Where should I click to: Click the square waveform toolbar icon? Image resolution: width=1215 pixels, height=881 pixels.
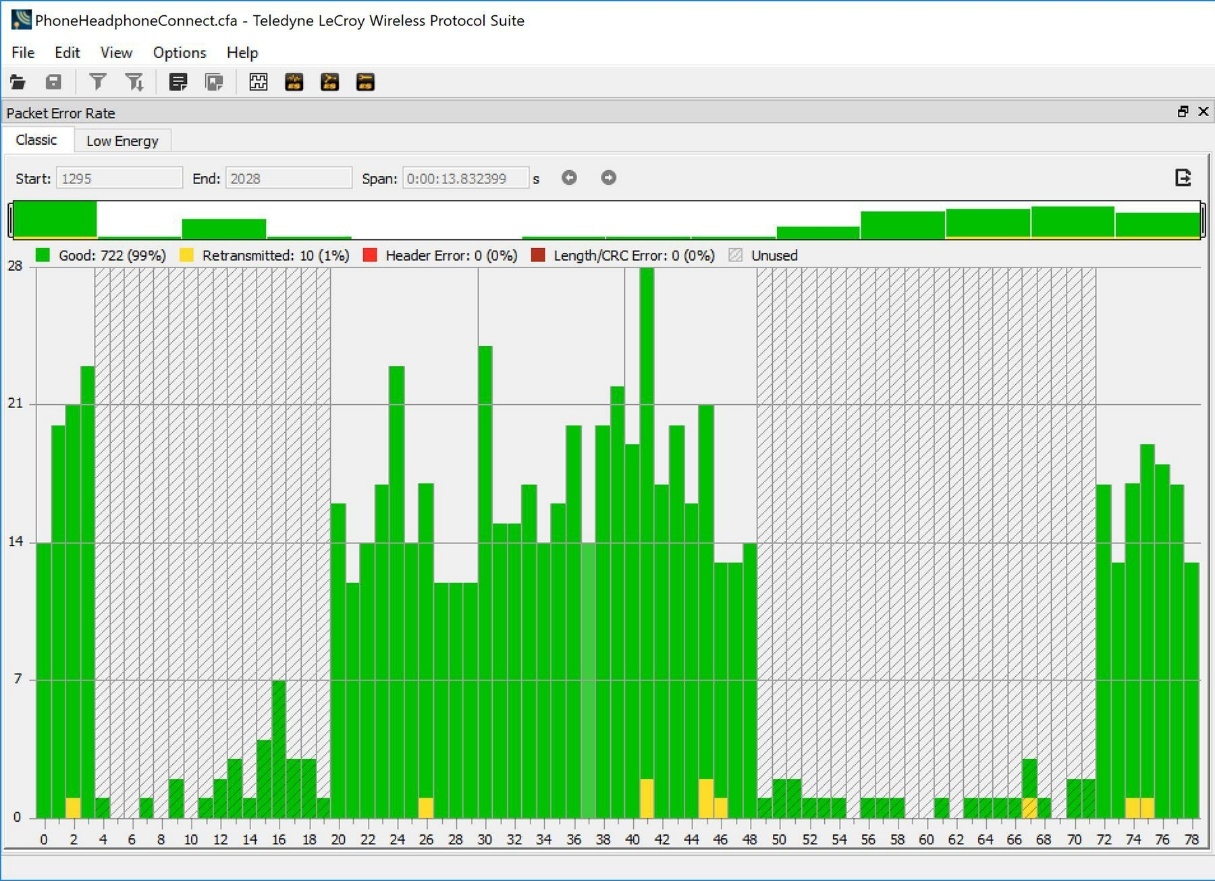click(258, 83)
